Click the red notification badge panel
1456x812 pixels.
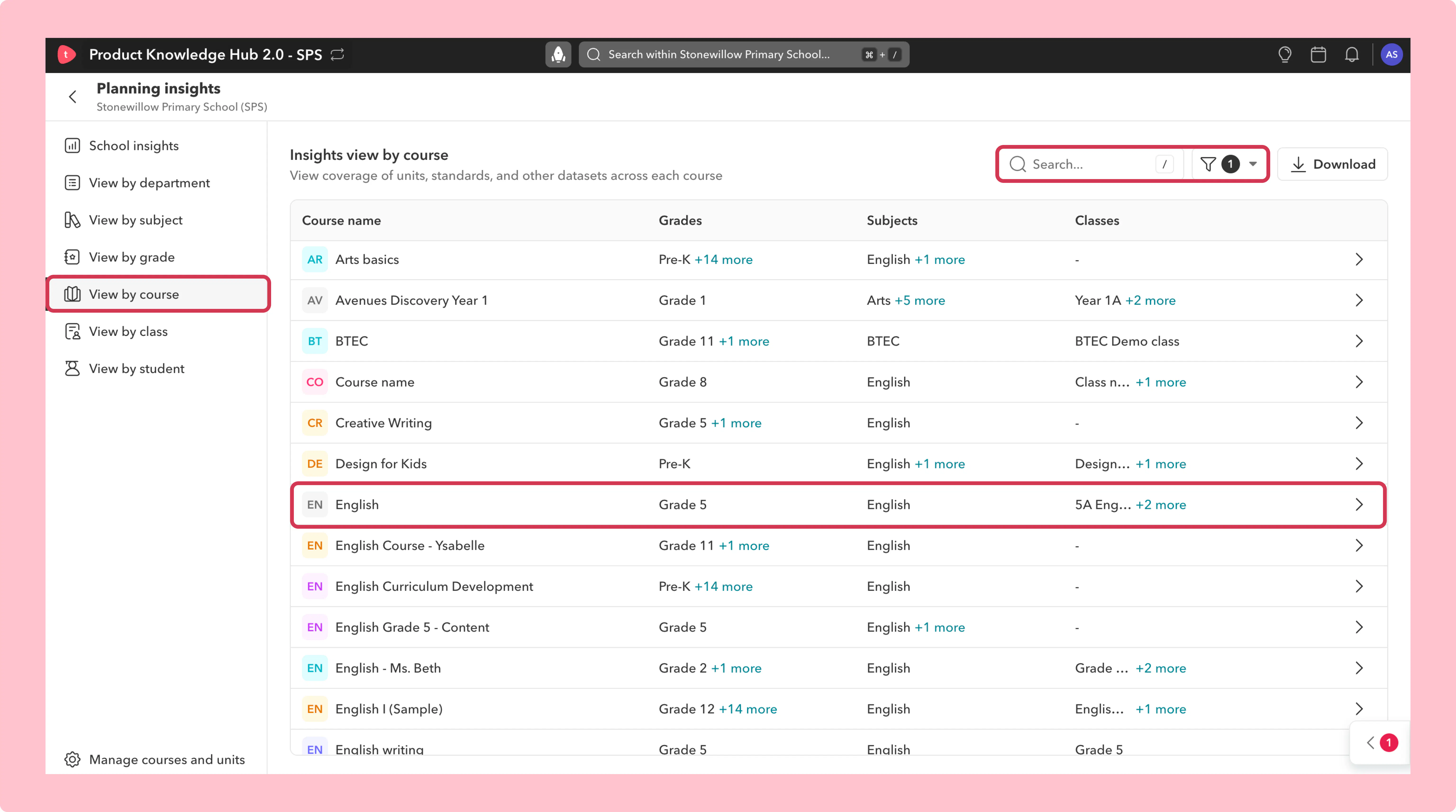click(x=1380, y=743)
